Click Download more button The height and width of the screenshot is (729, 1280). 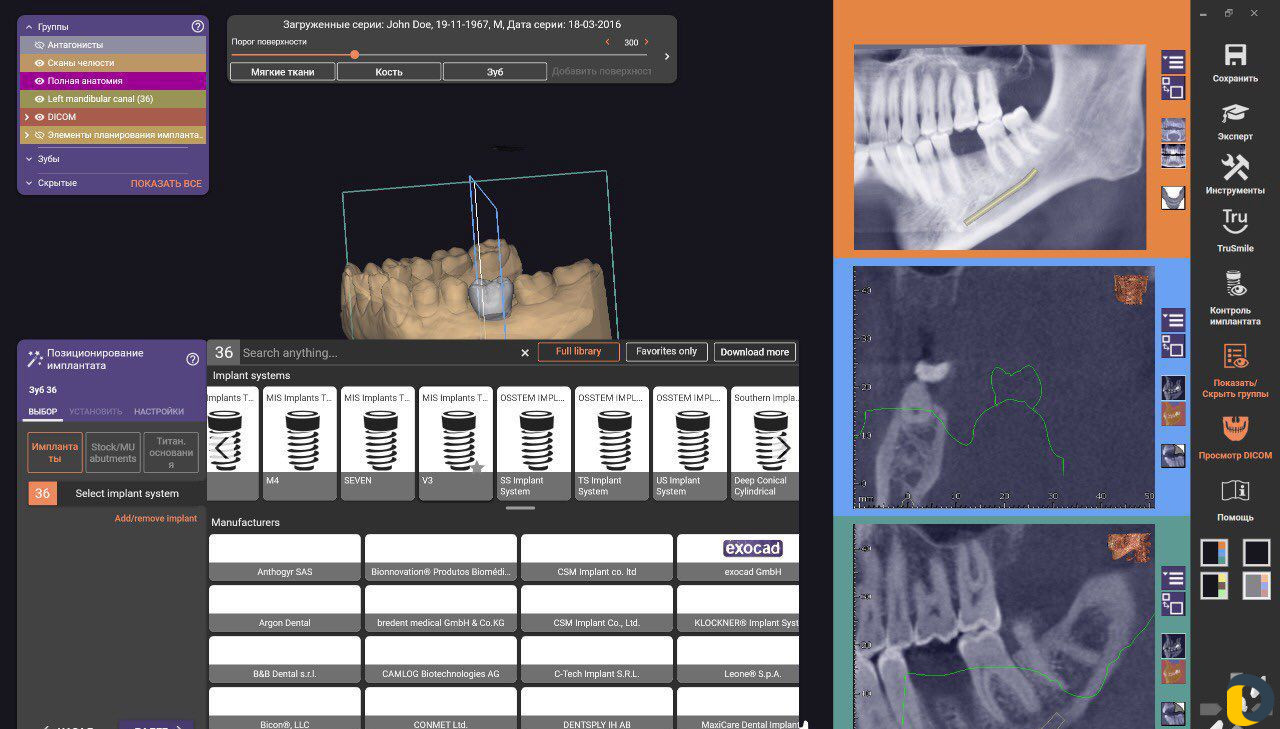[755, 352]
